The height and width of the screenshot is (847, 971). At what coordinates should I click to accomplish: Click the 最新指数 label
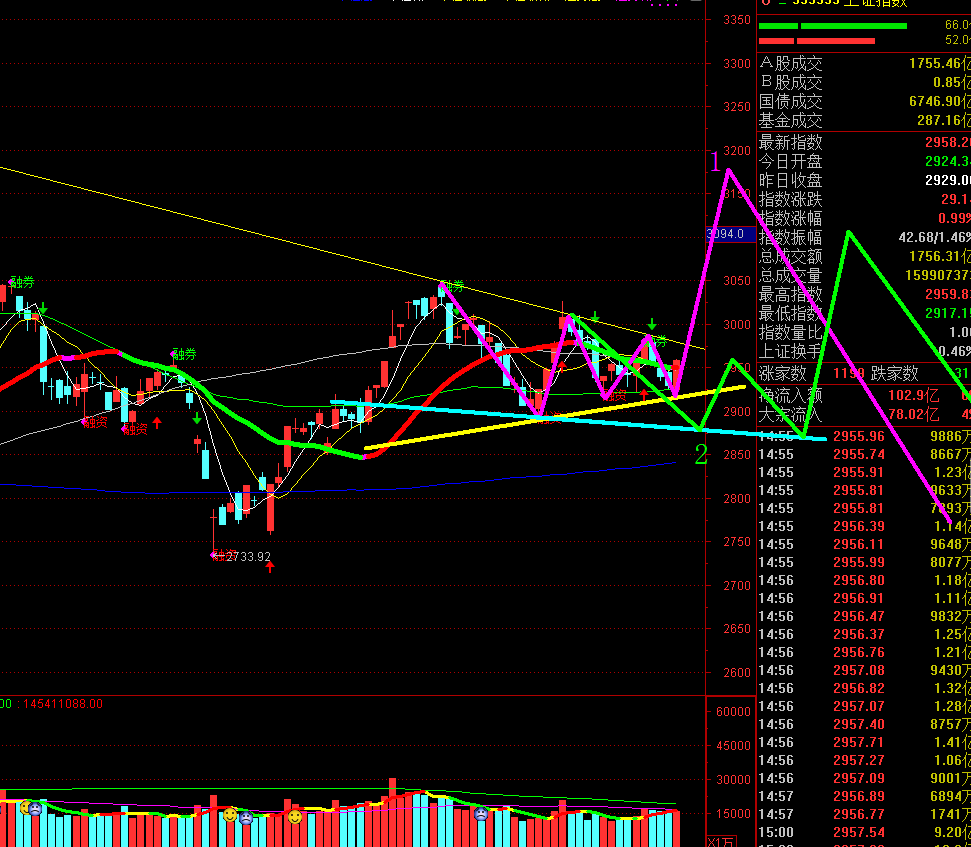point(791,142)
